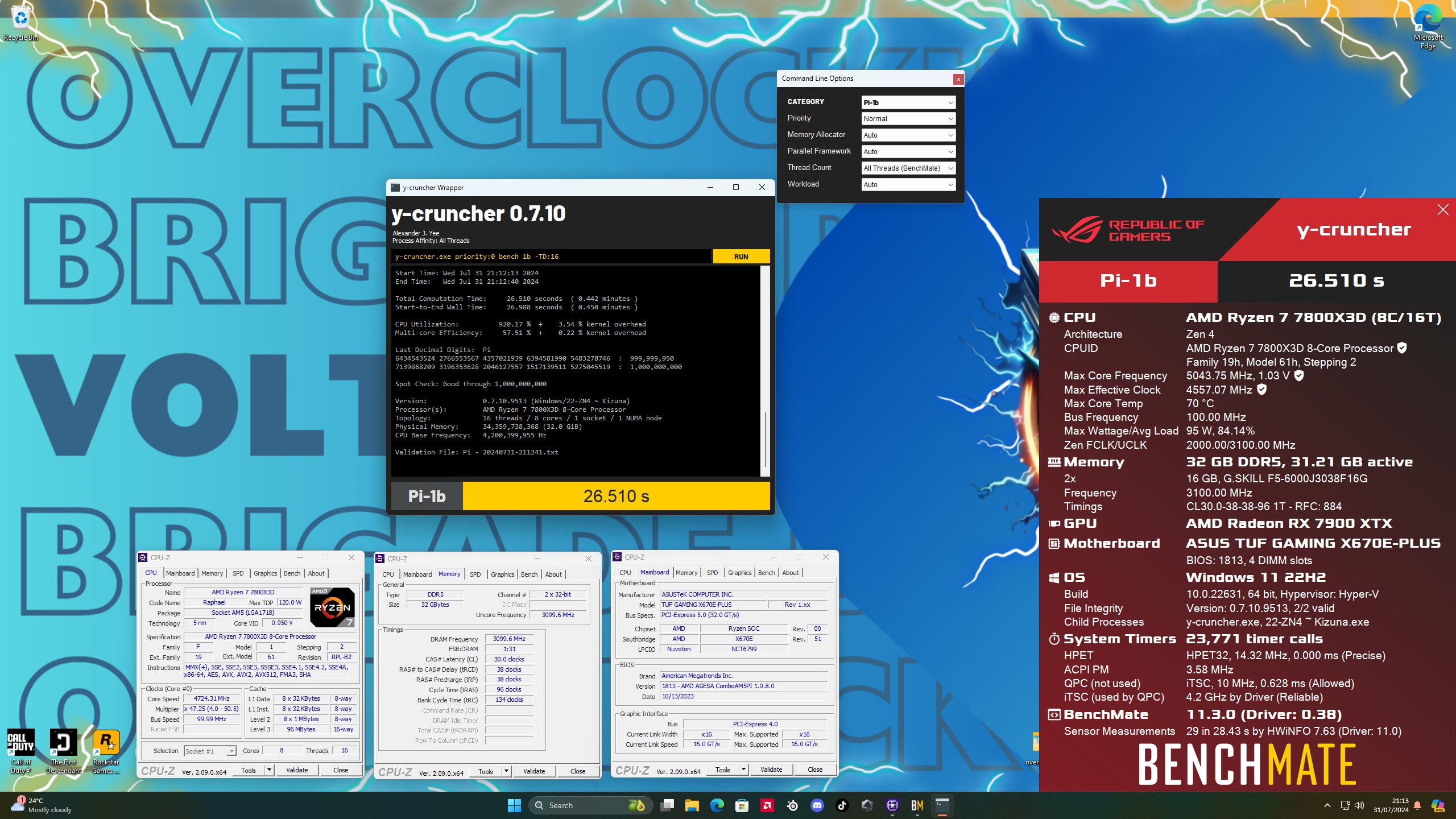Launch The First Descendant desktop shortcut
The height and width of the screenshot is (819, 1456).
click(x=64, y=751)
